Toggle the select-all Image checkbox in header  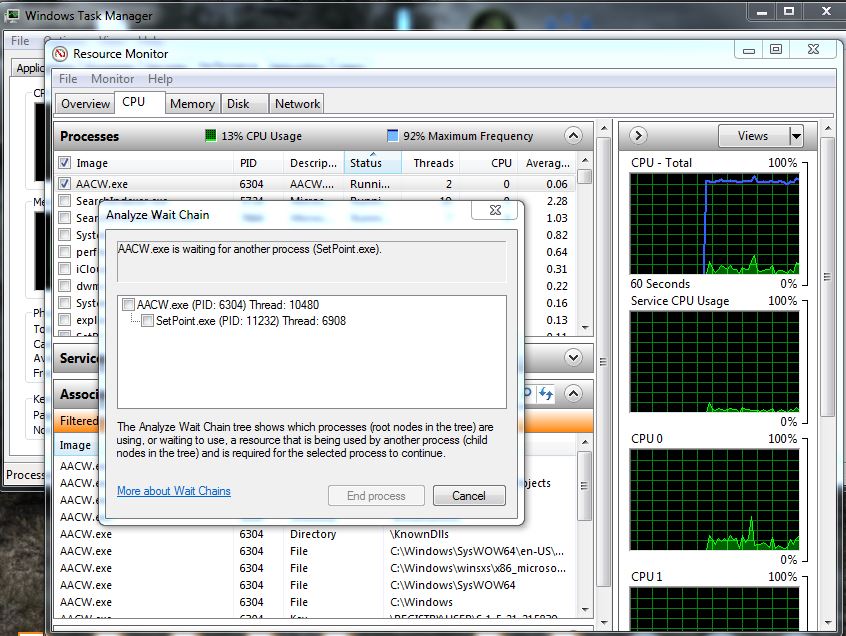click(x=65, y=163)
